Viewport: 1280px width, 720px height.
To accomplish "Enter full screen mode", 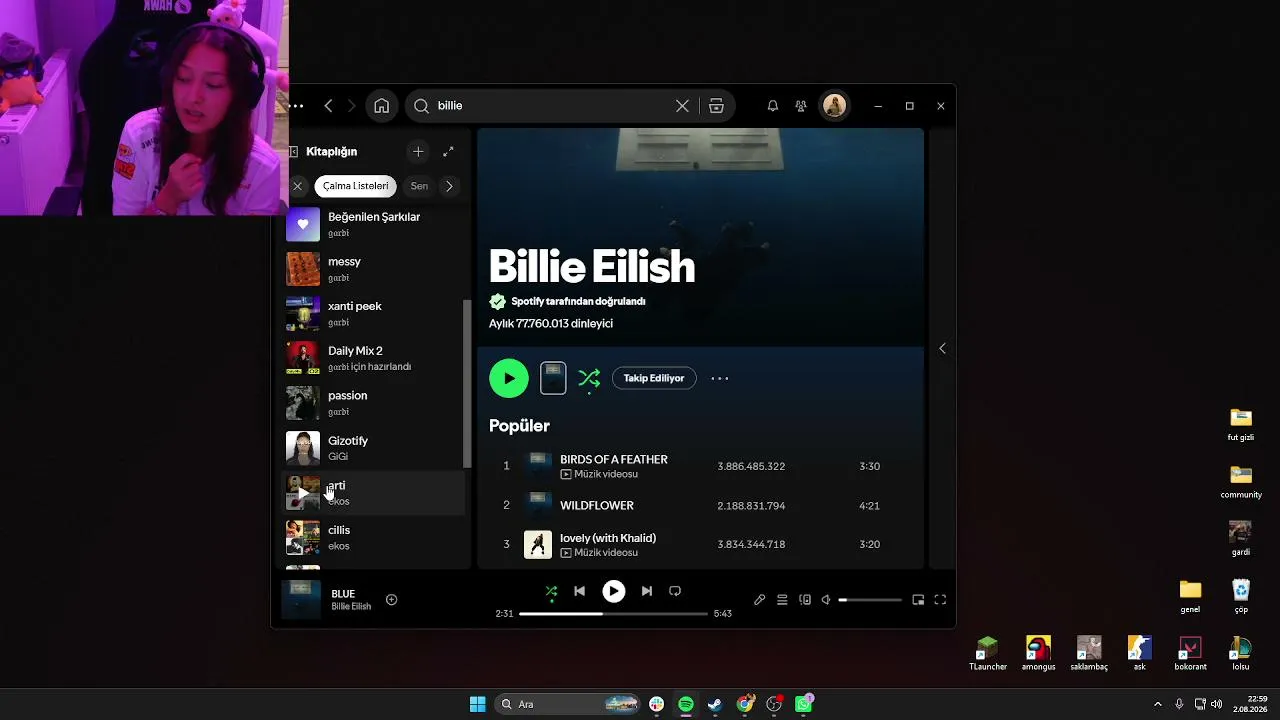I will coord(940,600).
